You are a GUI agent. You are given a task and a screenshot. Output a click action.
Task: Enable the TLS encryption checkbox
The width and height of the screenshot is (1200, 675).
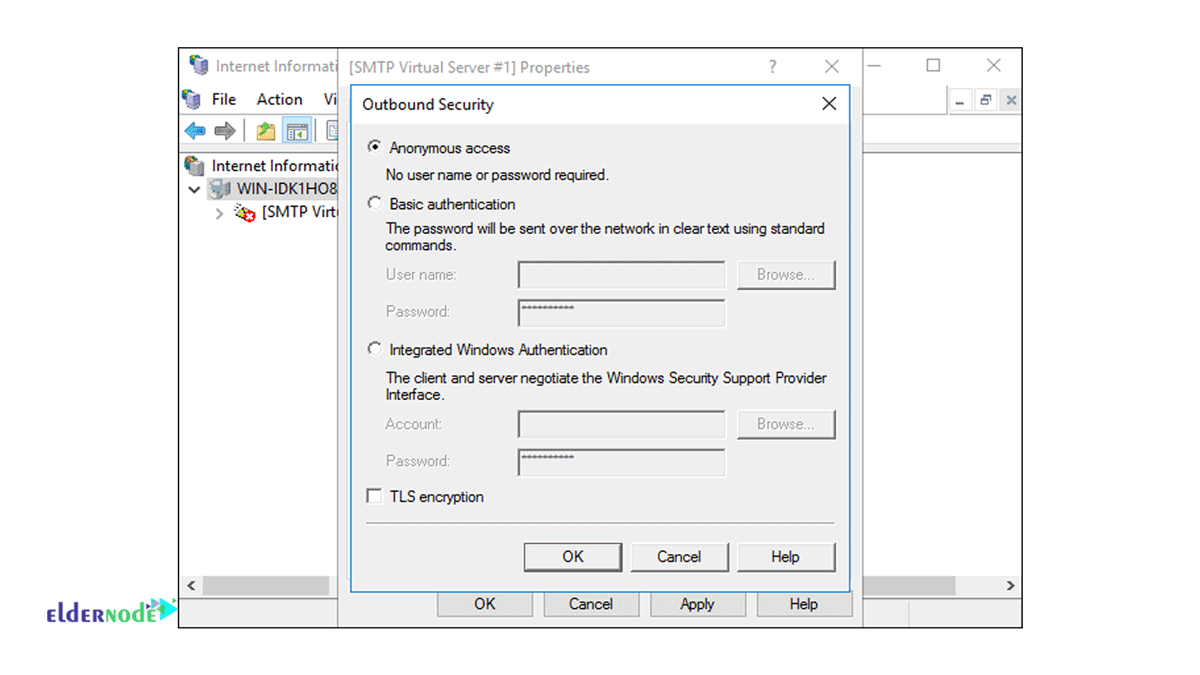click(374, 496)
